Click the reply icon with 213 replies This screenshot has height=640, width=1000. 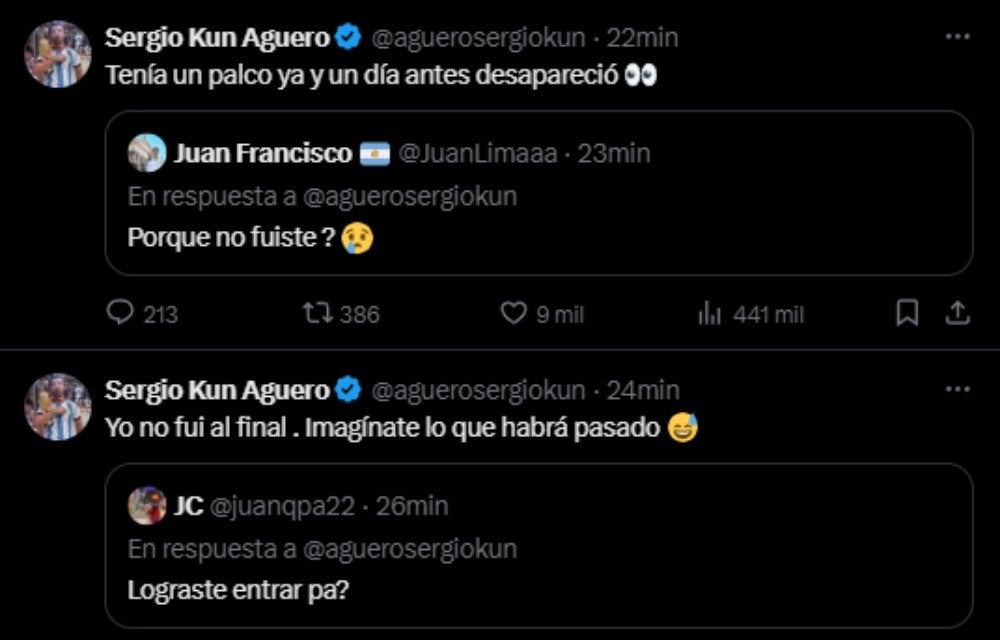pos(121,314)
